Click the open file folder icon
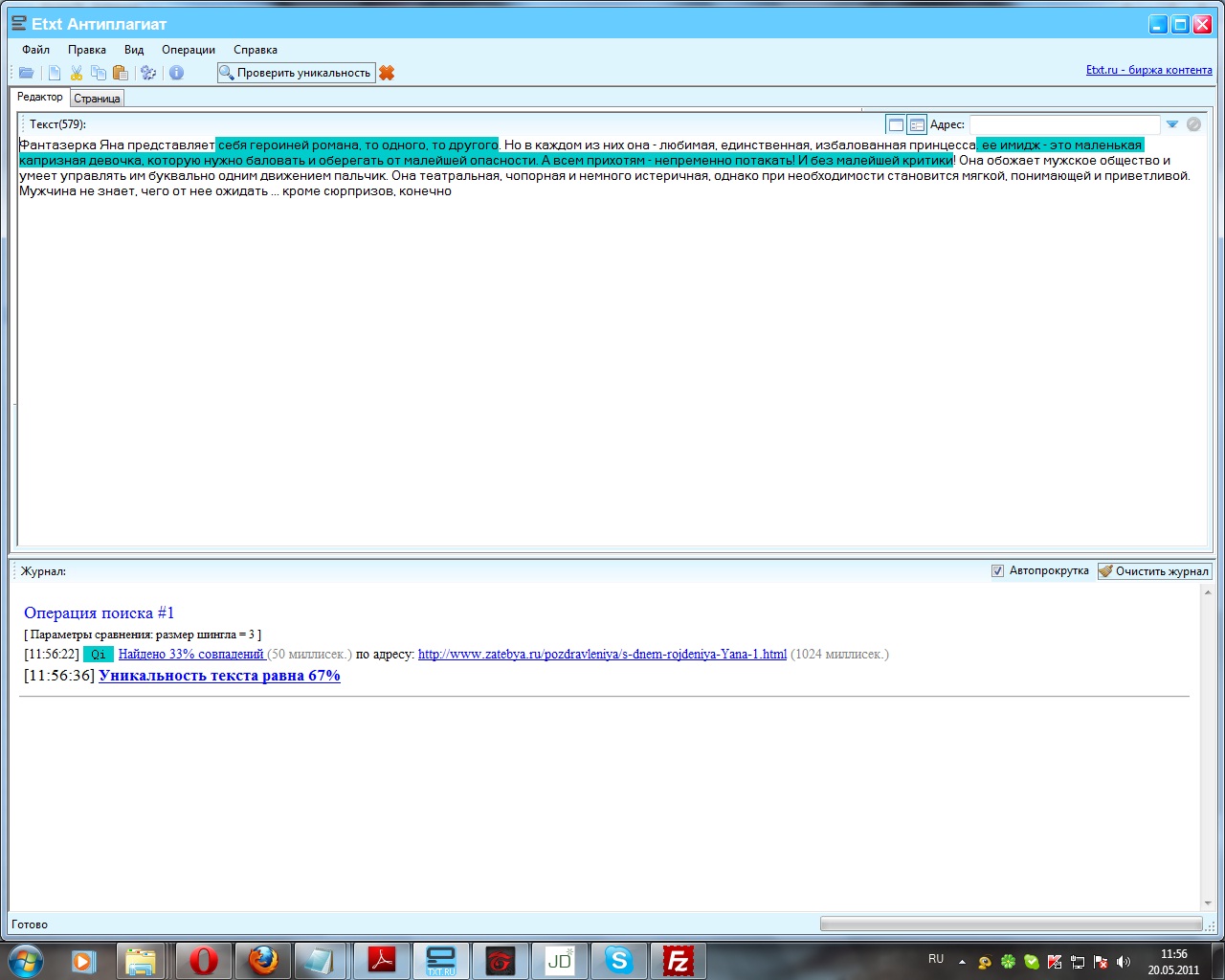The image size is (1225, 980). tap(27, 73)
